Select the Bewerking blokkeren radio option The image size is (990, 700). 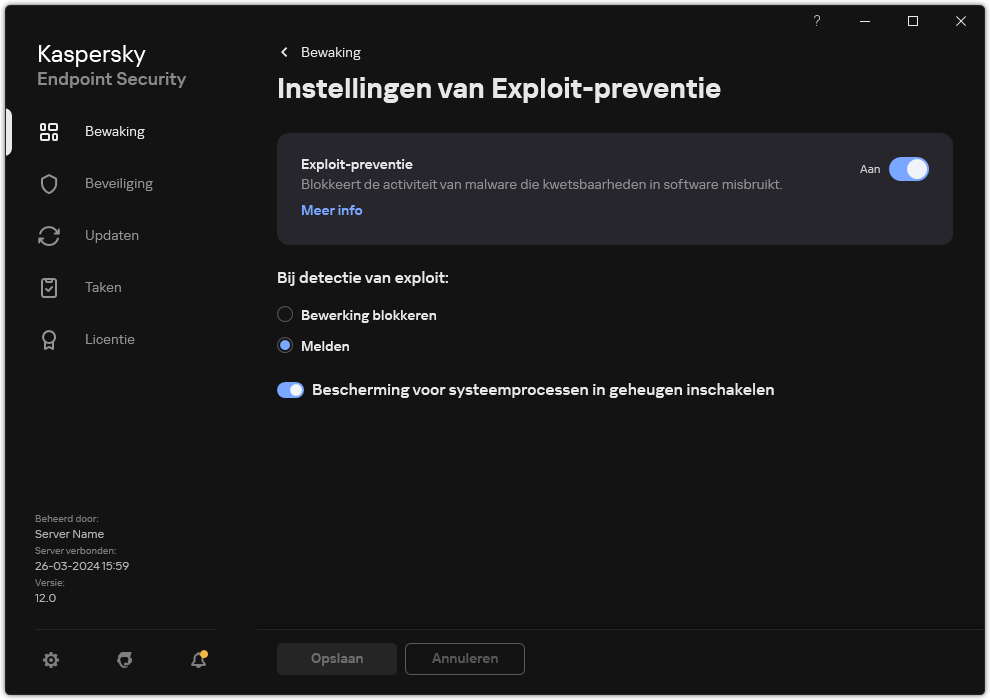[285, 314]
